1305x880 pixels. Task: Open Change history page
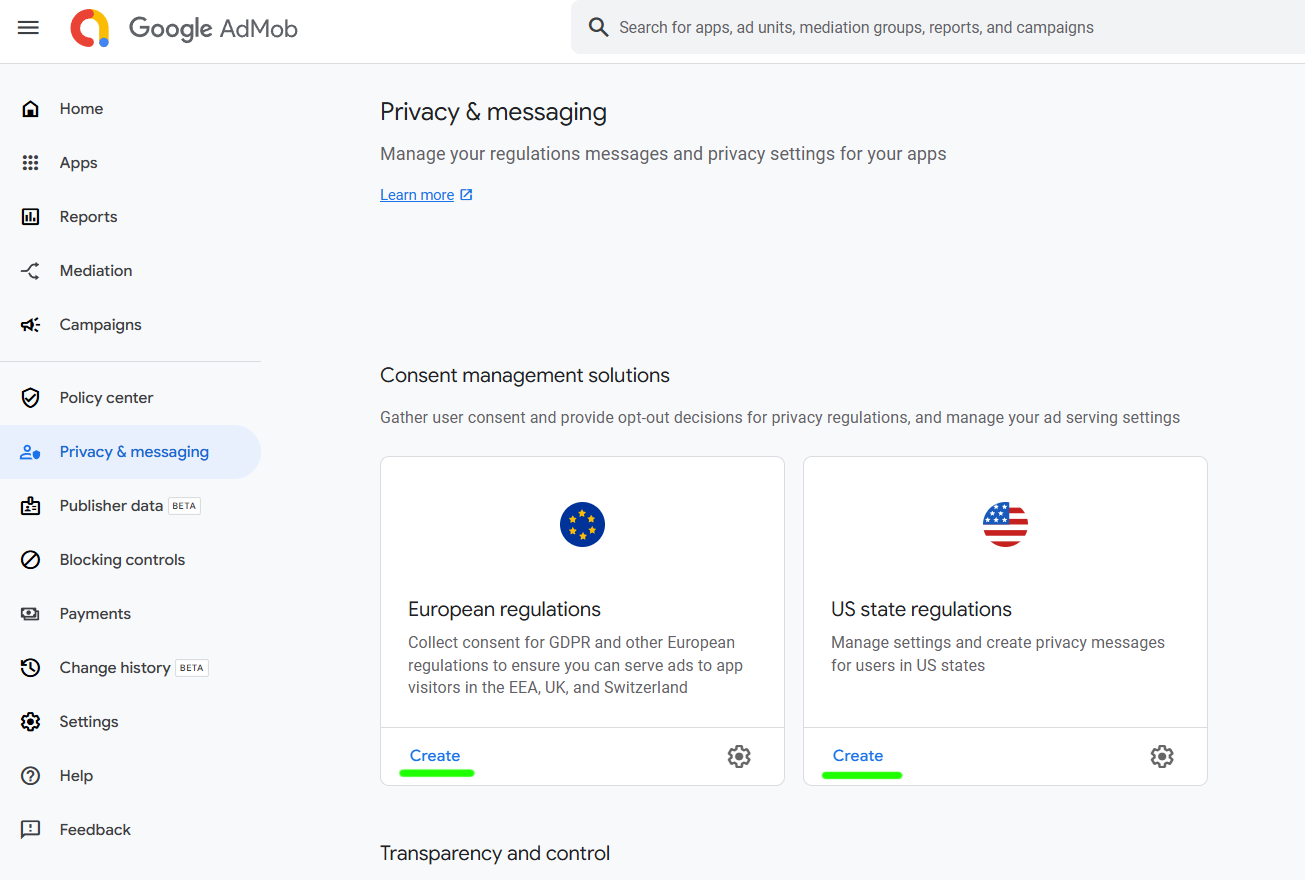[114, 668]
